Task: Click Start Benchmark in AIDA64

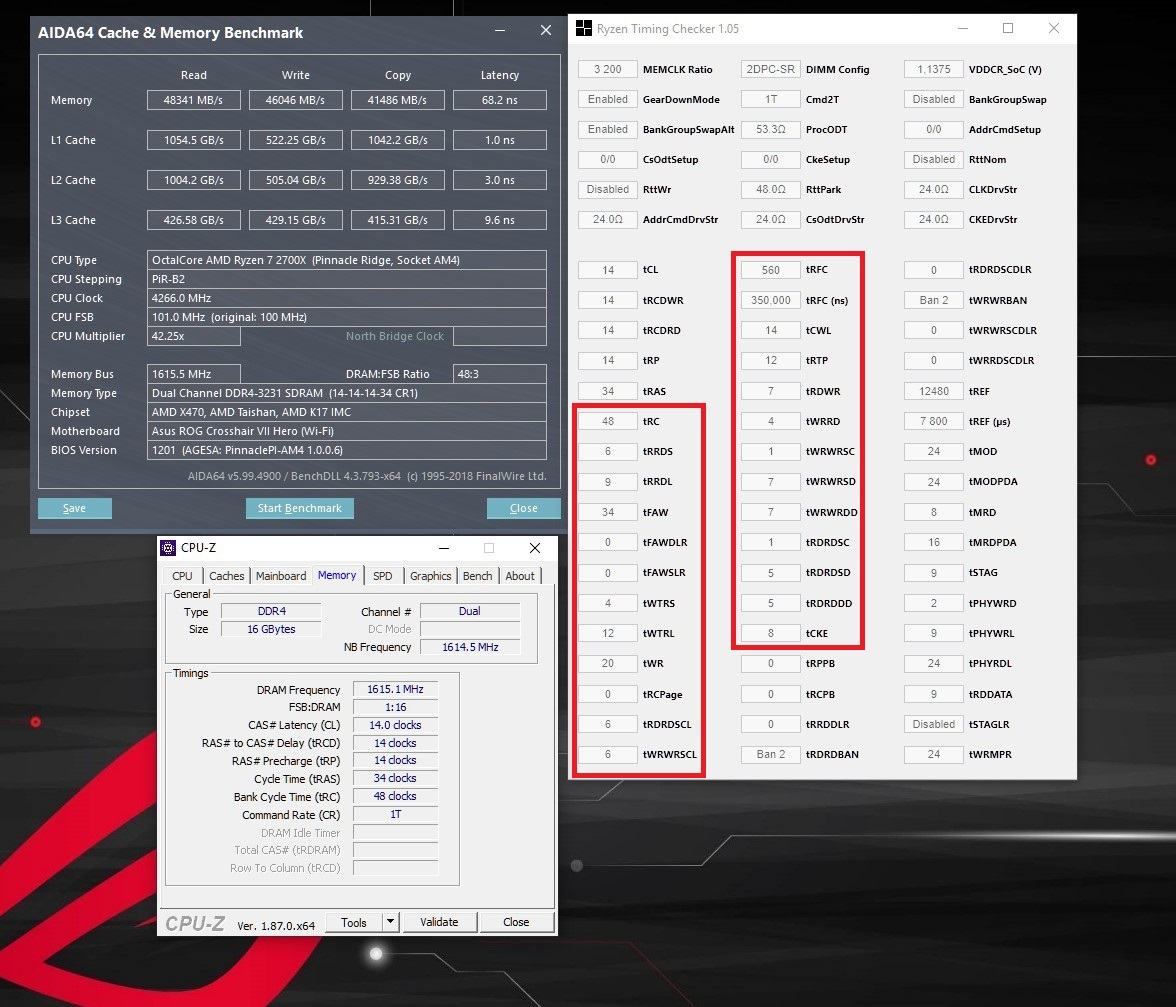Action: 300,508
